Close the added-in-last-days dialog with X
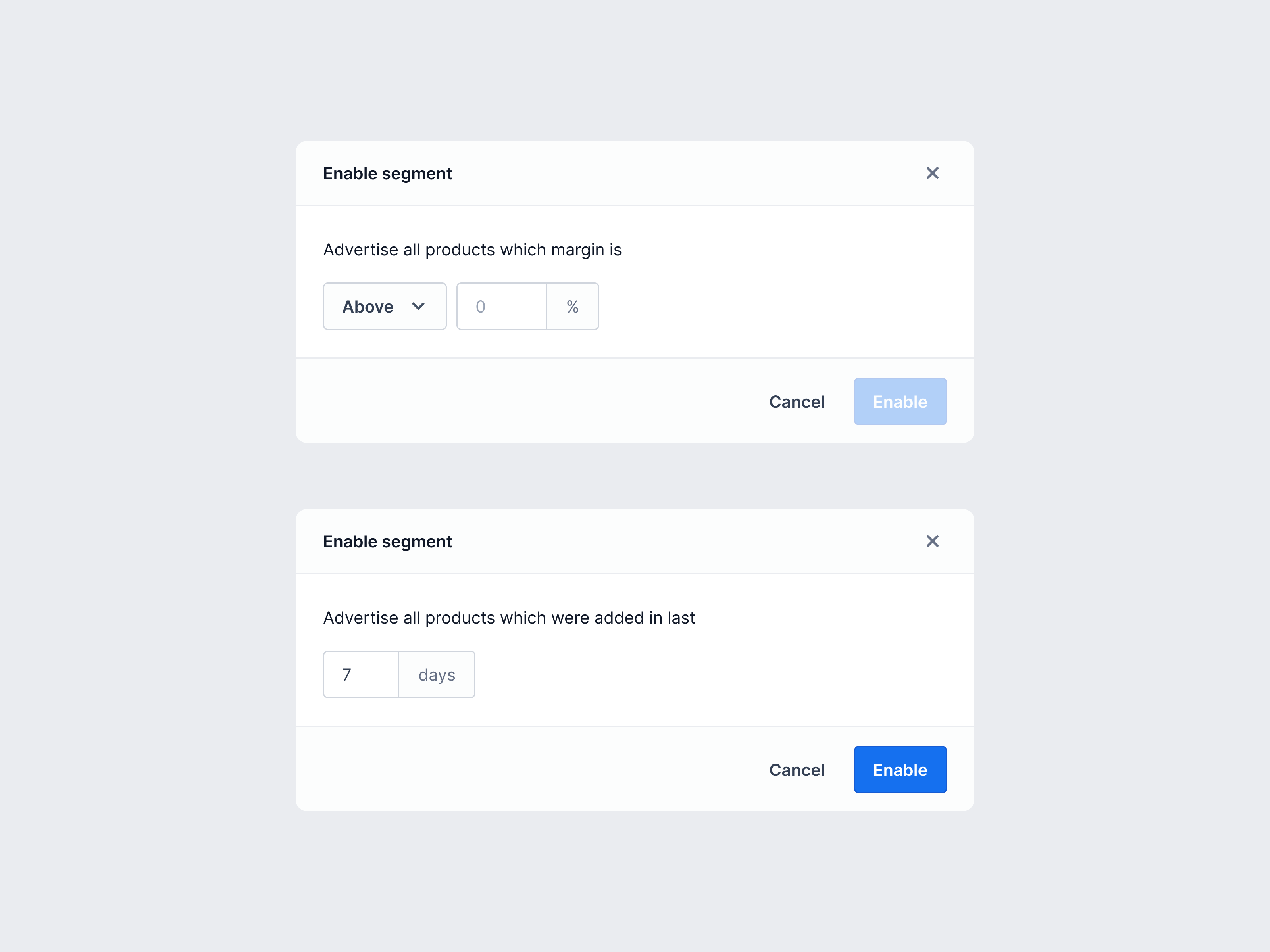The height and width of the screenshot is (952, 1270). pyautogui.click(x=932, y=541)
